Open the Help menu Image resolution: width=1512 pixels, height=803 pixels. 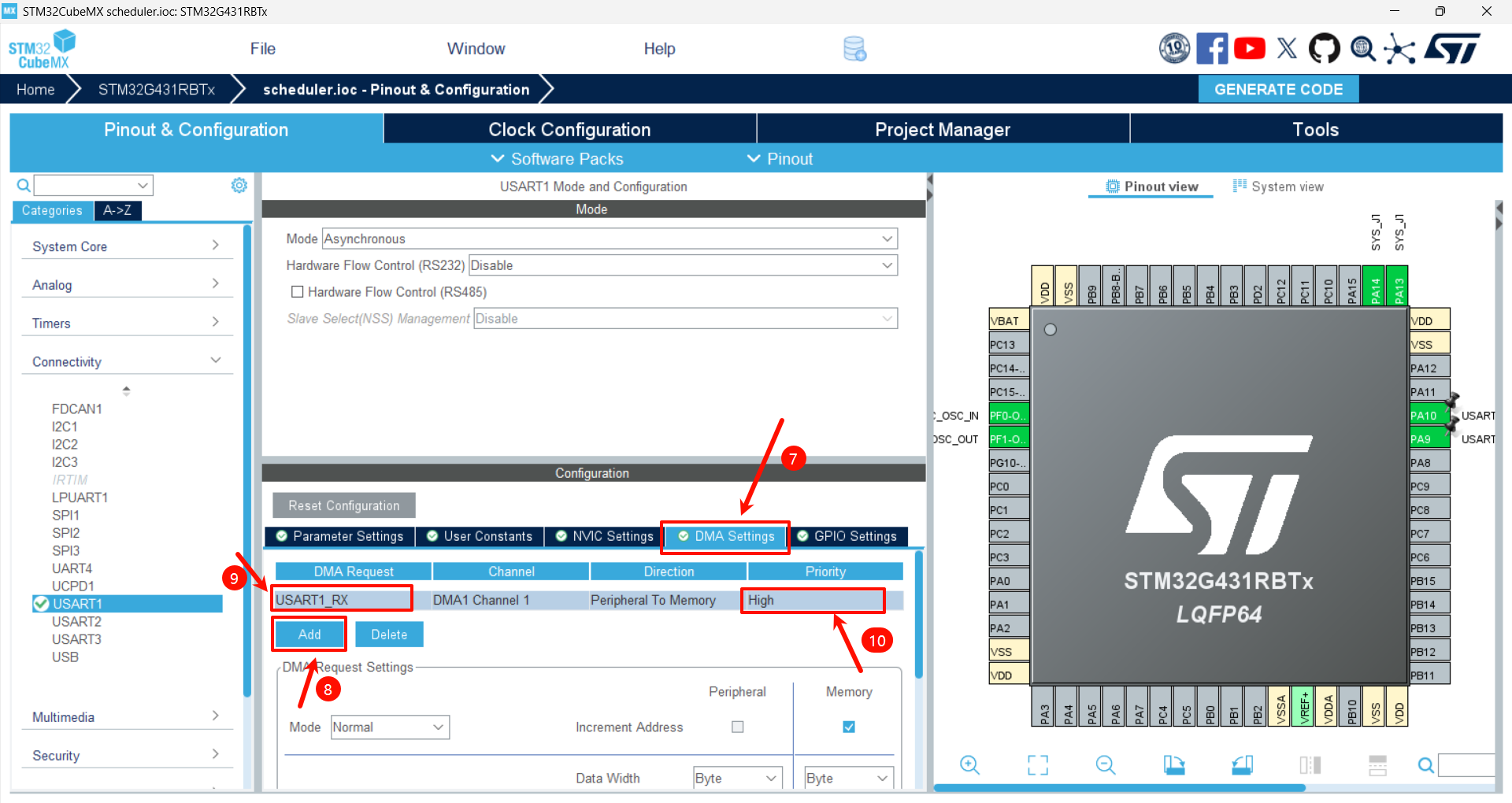pos(659,49)
